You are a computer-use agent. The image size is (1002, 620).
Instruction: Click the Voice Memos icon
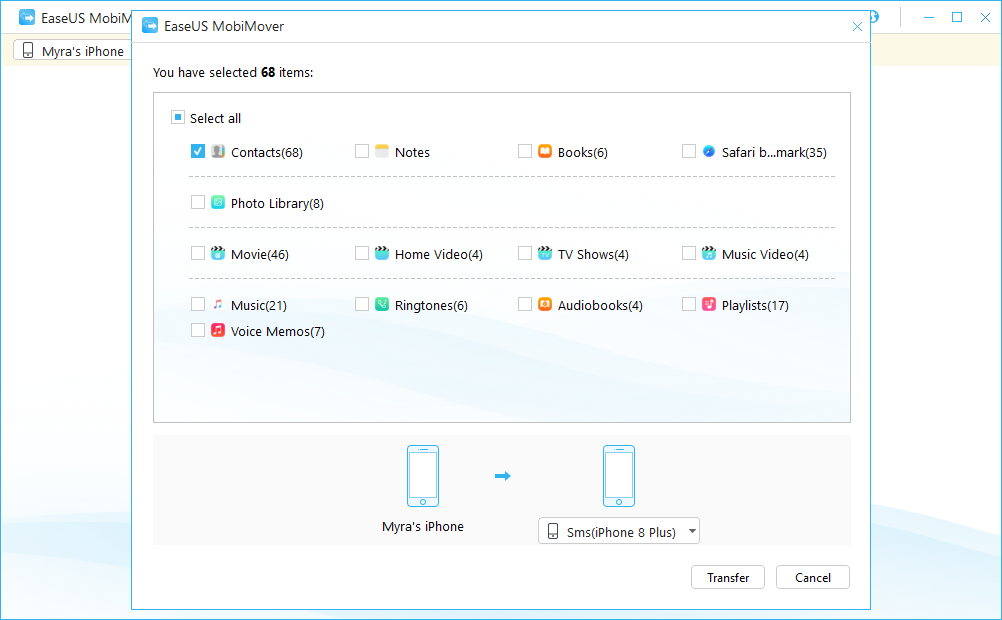(x=218, y=331)
